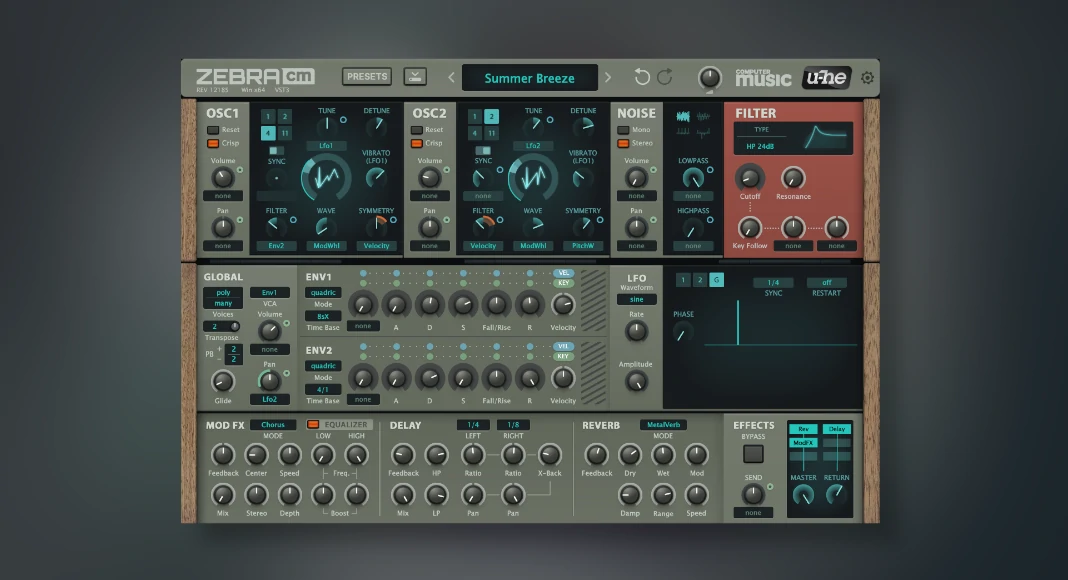
Task: Adjust the LFO Rate knob
Action: click(636, 332)
